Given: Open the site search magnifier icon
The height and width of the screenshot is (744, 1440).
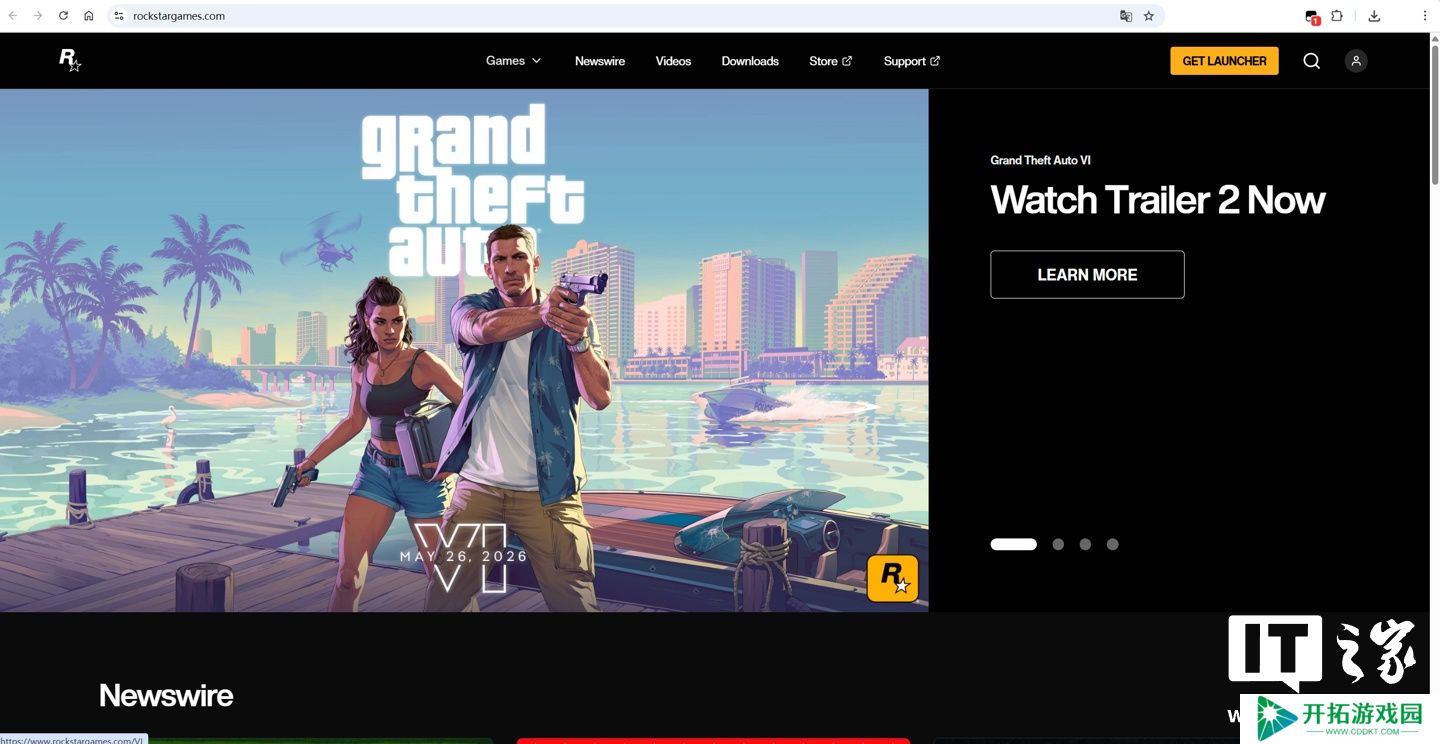Looking at the screenshot, I should [x=1312, y=61].
